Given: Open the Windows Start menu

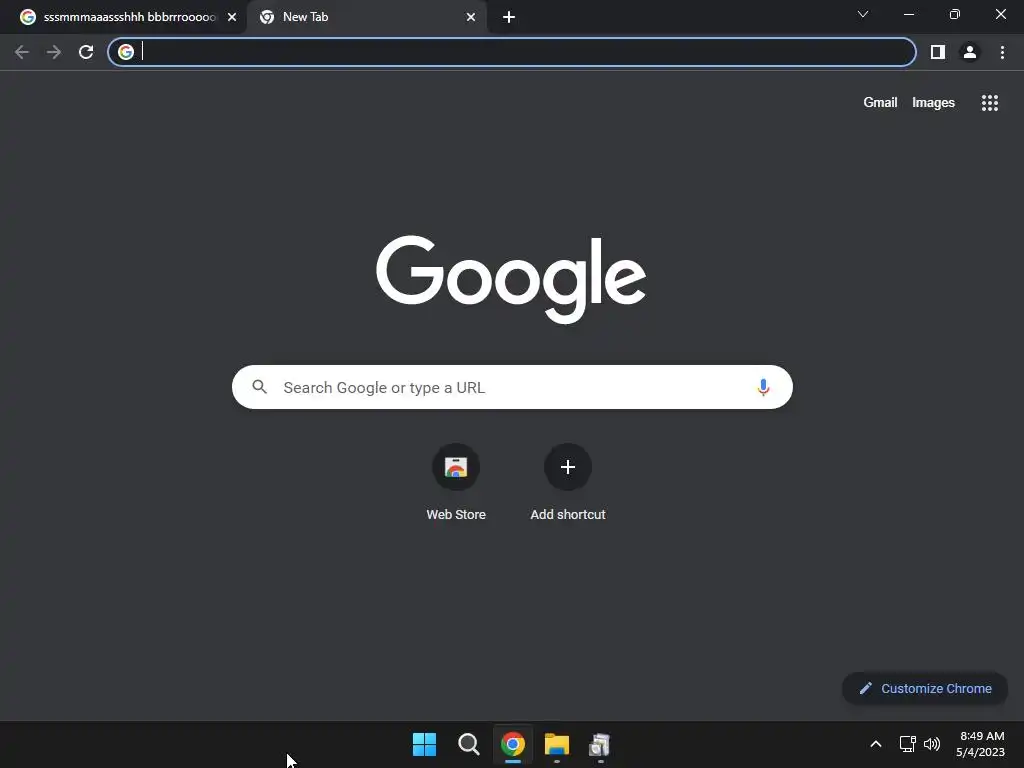Looking at the screenshot, I should tap(424, 744).
